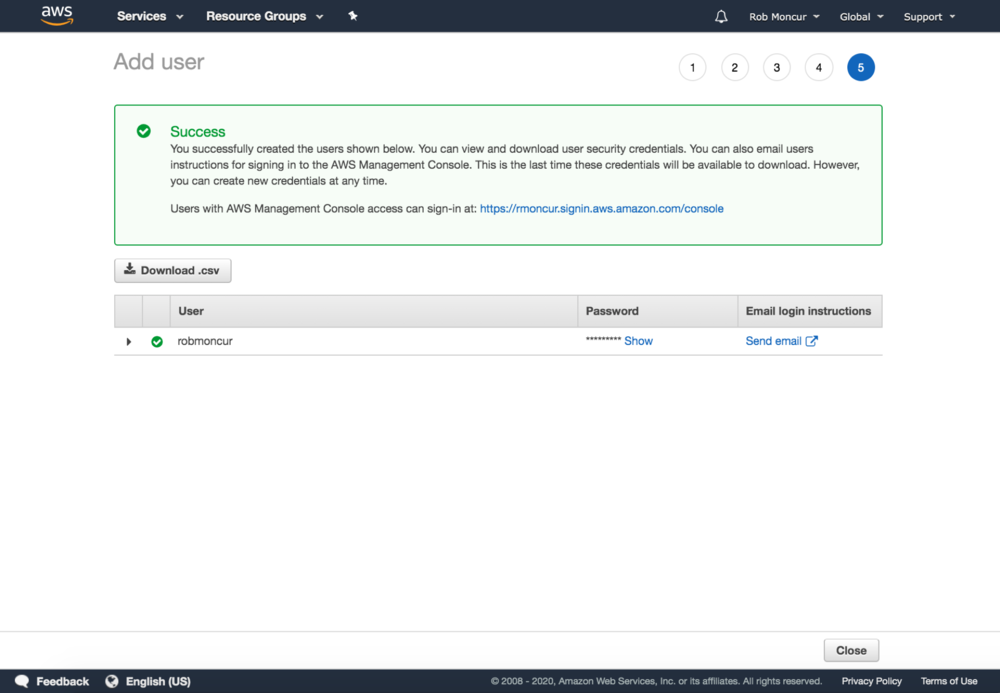
Task: Open the notifications bell
Action: 721,17
